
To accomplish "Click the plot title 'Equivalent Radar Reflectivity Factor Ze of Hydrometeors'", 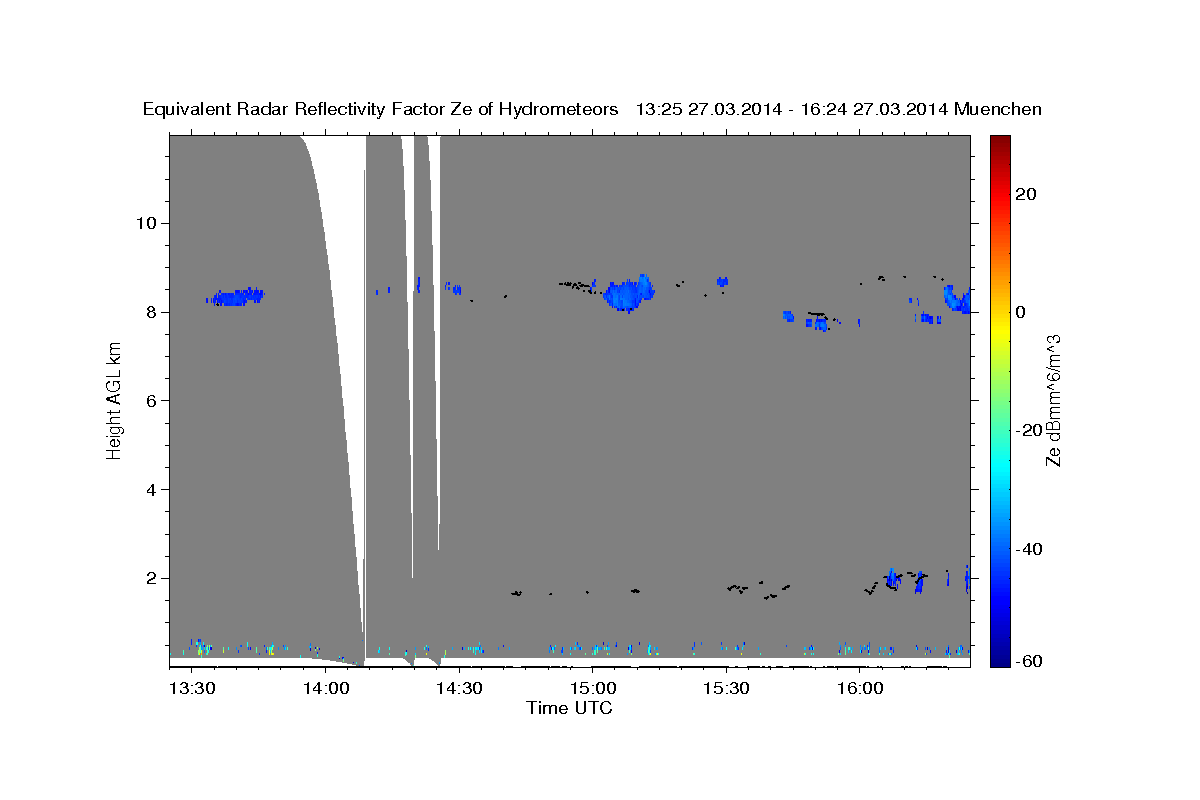I will 381,109.
